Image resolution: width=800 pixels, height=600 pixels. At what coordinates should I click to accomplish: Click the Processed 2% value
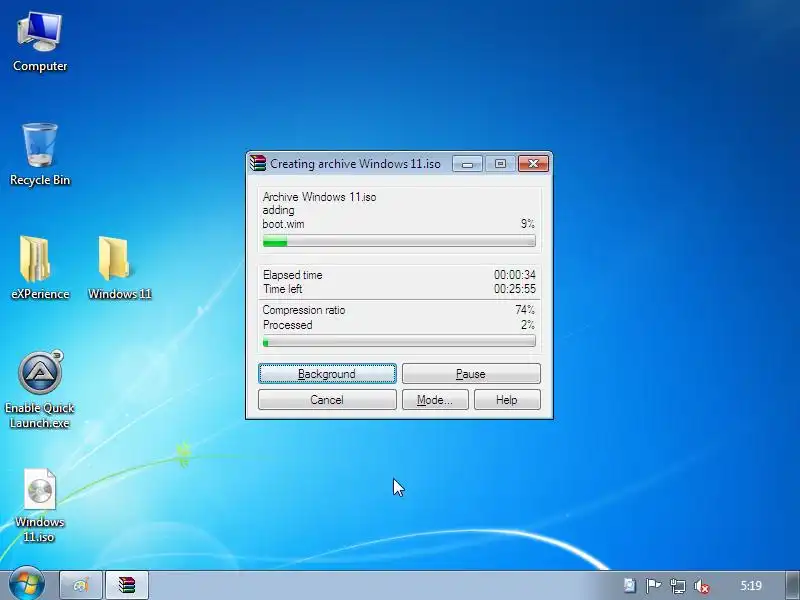(x=528, y=325)
